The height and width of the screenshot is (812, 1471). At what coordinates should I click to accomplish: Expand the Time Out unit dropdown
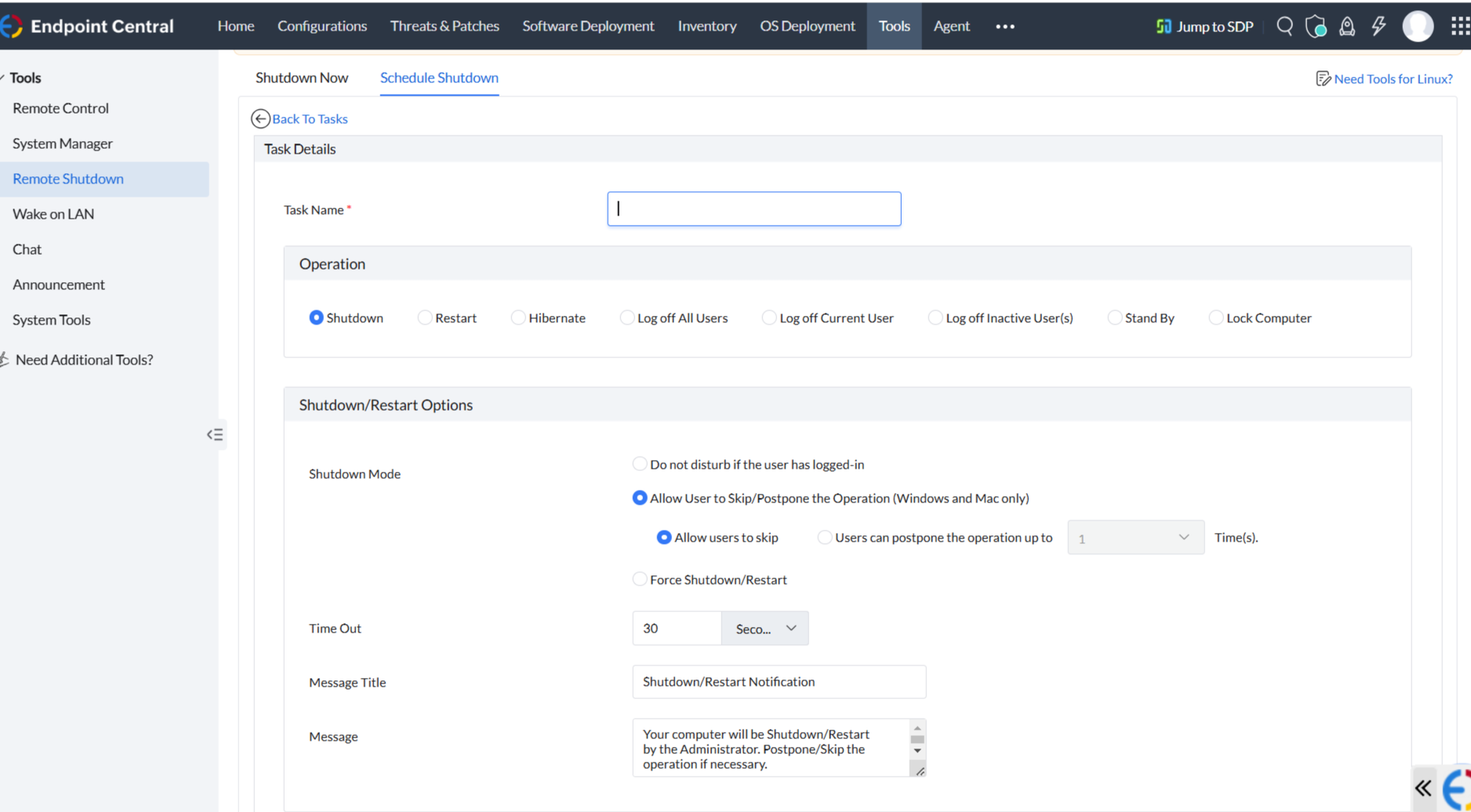pos(765,629)
